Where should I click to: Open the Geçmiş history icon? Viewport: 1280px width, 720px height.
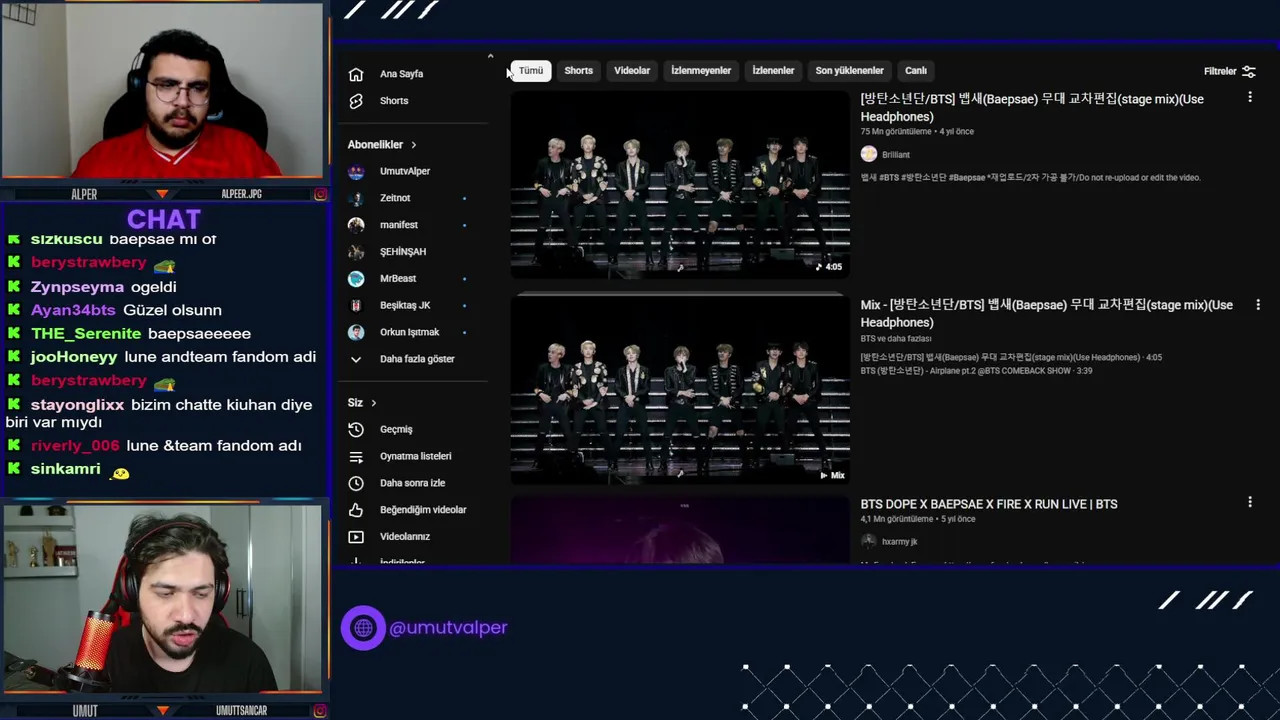pos(356,429)
